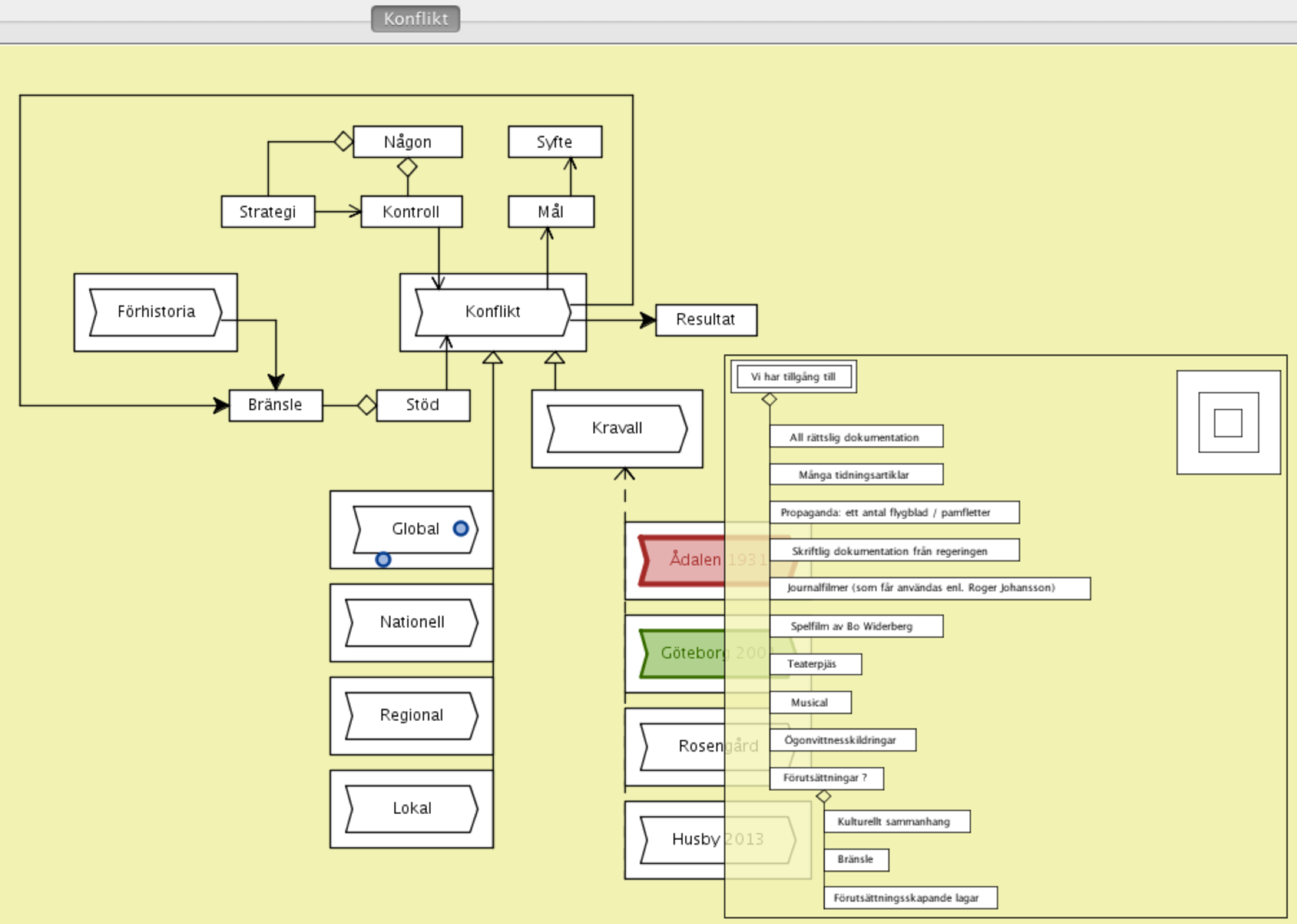Click Spelfilm av Bo Widerberg item
Viewport: 1297px width, 924px height.
click(856, 626)
